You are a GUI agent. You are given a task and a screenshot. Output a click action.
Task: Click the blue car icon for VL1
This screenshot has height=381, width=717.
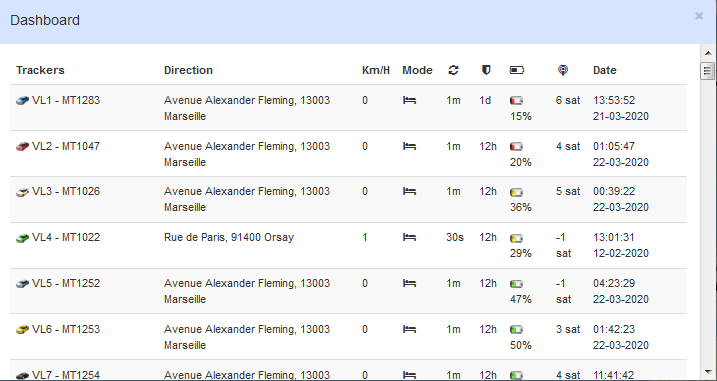(x=22, y=101)
